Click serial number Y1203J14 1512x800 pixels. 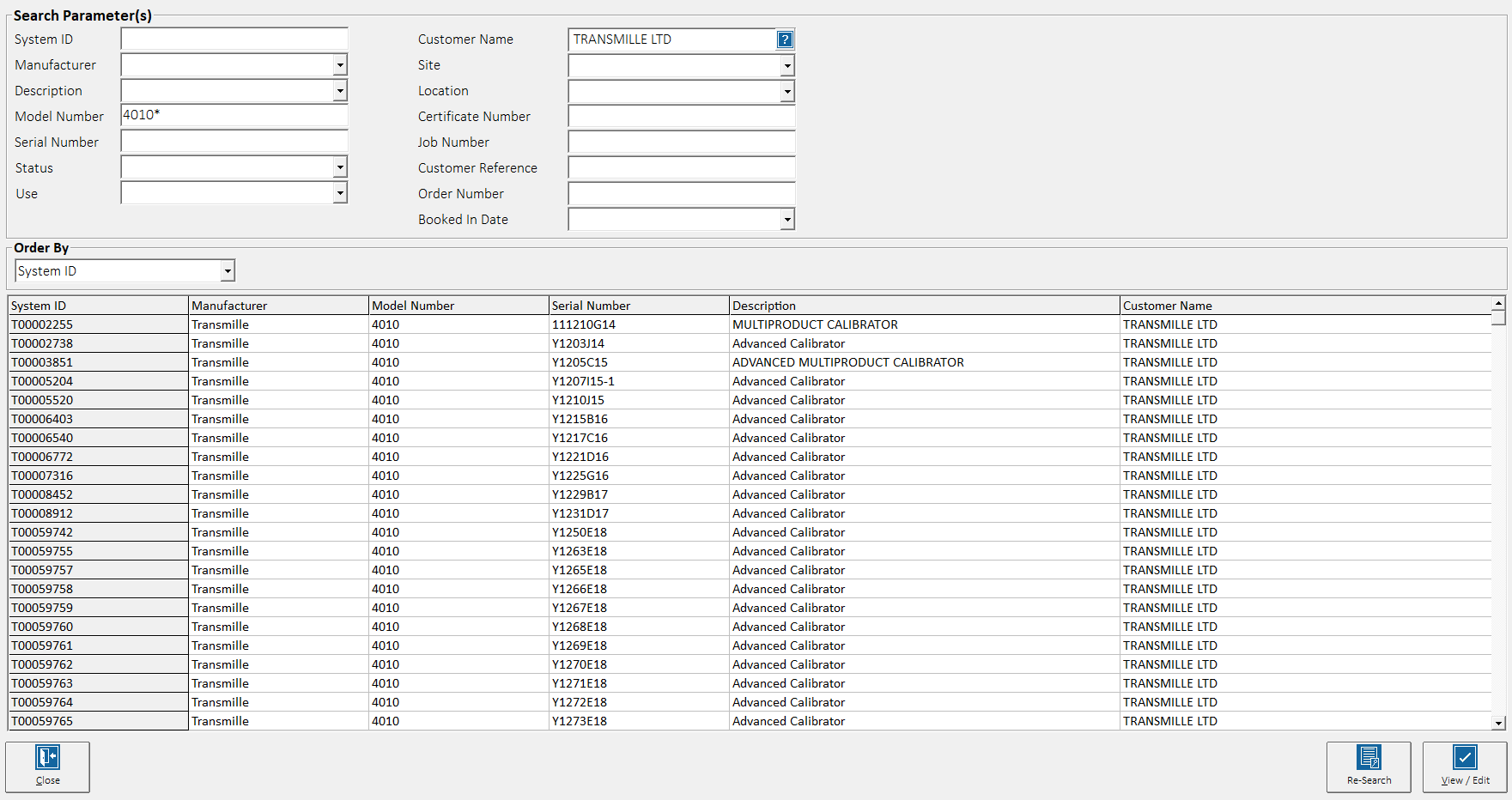(x=578, y=343)
